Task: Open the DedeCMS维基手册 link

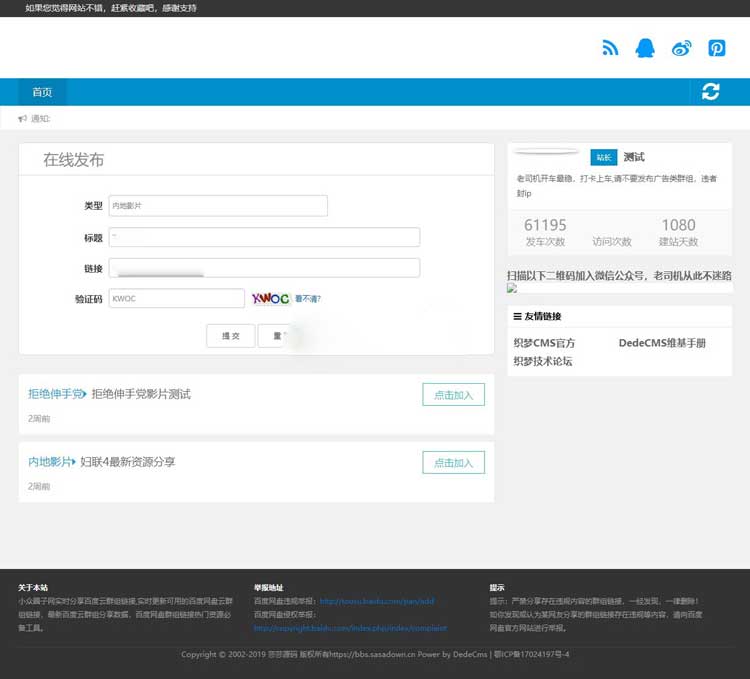Action: coord(662,343)
